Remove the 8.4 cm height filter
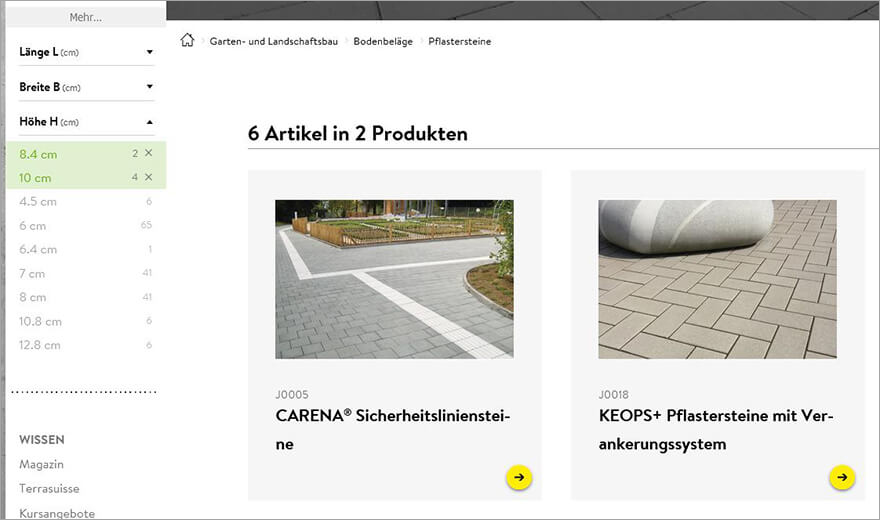 [148, 153]
